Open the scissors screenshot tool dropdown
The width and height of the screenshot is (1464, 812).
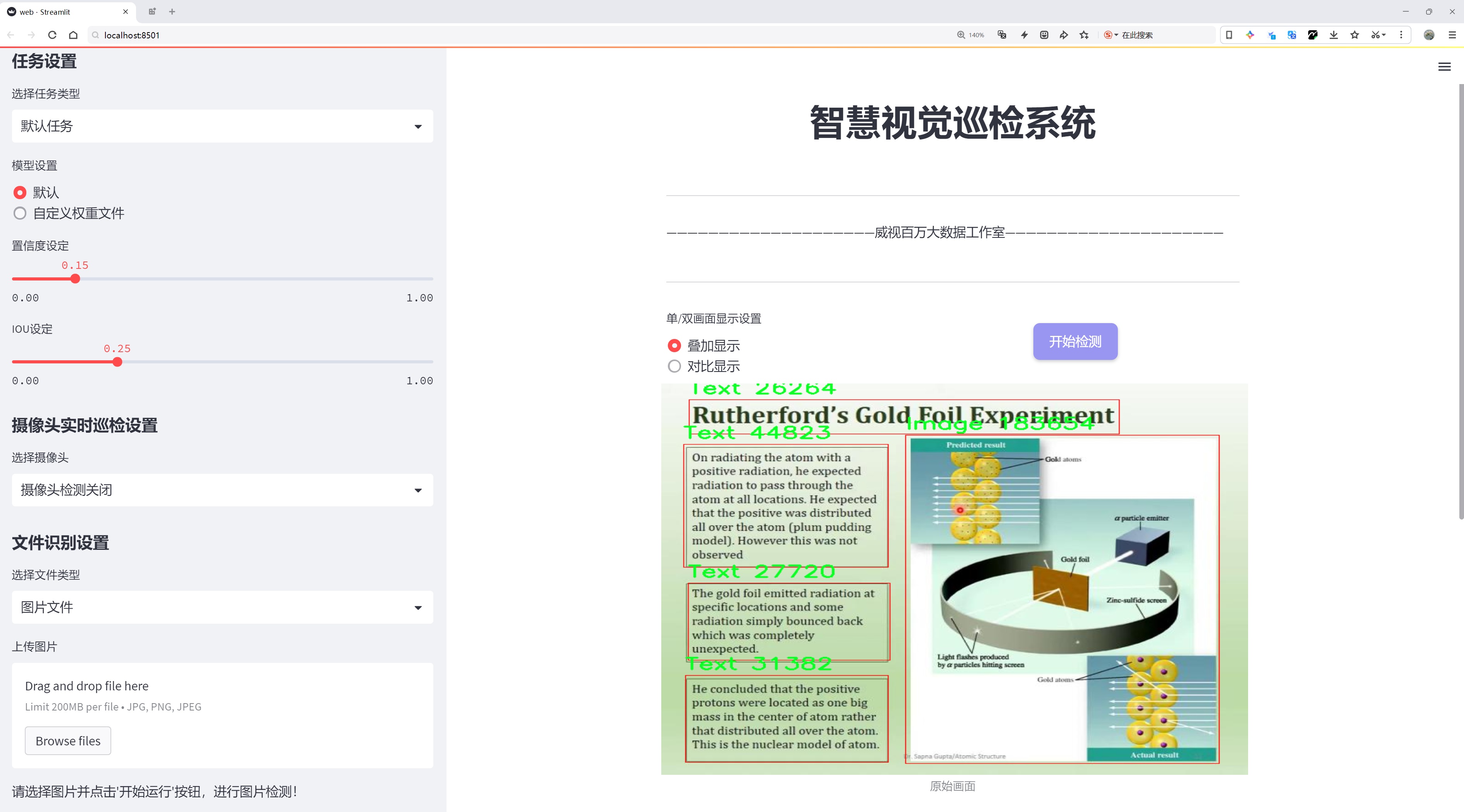(x=1379, y=34)
